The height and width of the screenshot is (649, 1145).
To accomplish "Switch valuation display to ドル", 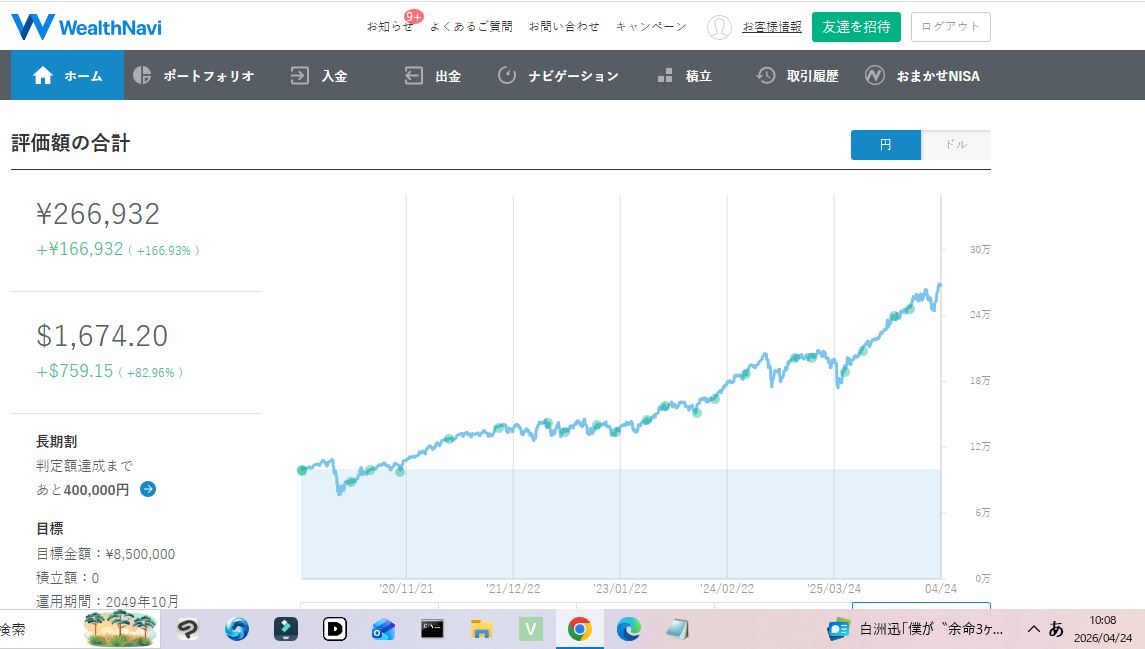I will point(956,145).
